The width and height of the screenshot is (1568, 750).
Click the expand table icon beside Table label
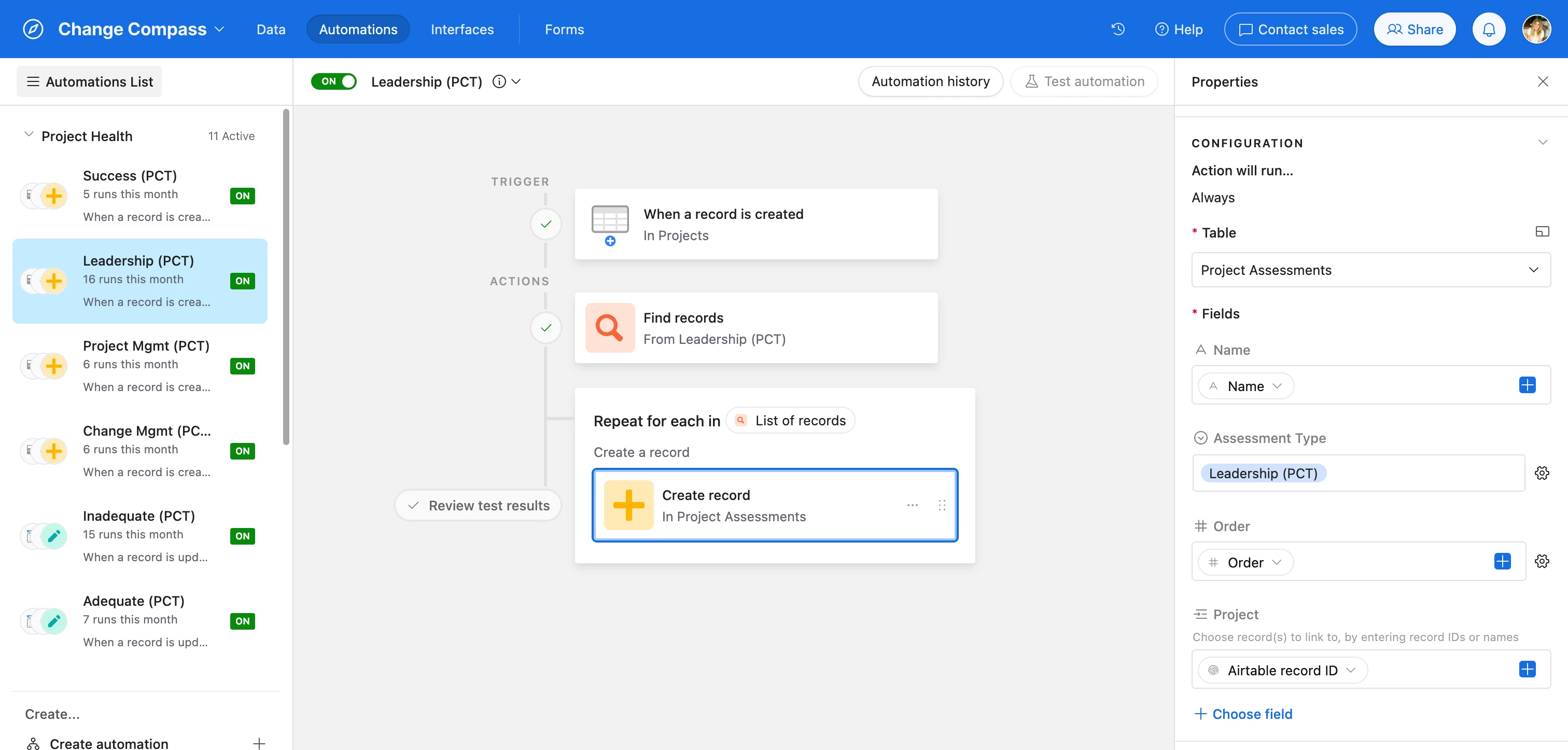[1542, 232]
